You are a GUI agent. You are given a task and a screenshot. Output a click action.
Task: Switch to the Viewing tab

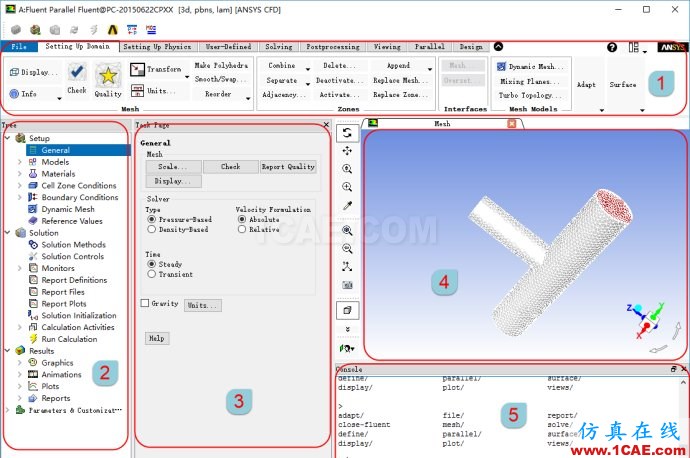pos(387,47)
